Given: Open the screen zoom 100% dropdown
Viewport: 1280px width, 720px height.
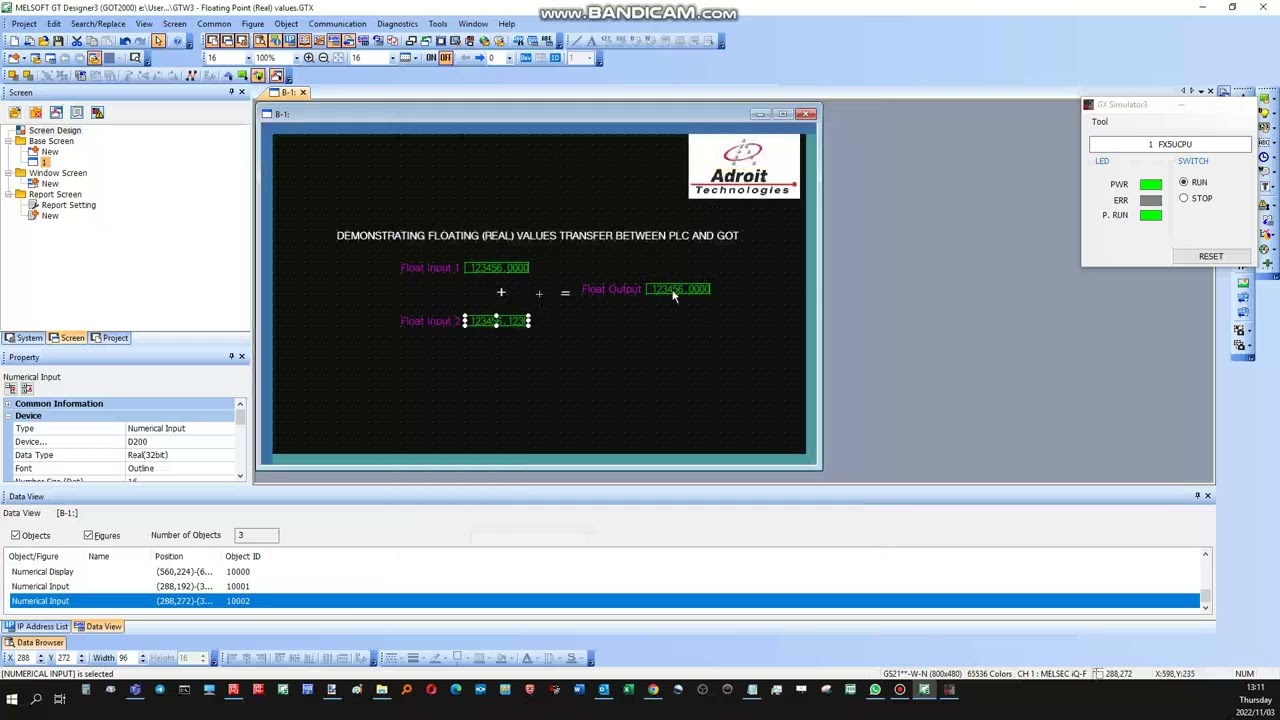Looking at the screenshot, I should click(x=296, y=58).
